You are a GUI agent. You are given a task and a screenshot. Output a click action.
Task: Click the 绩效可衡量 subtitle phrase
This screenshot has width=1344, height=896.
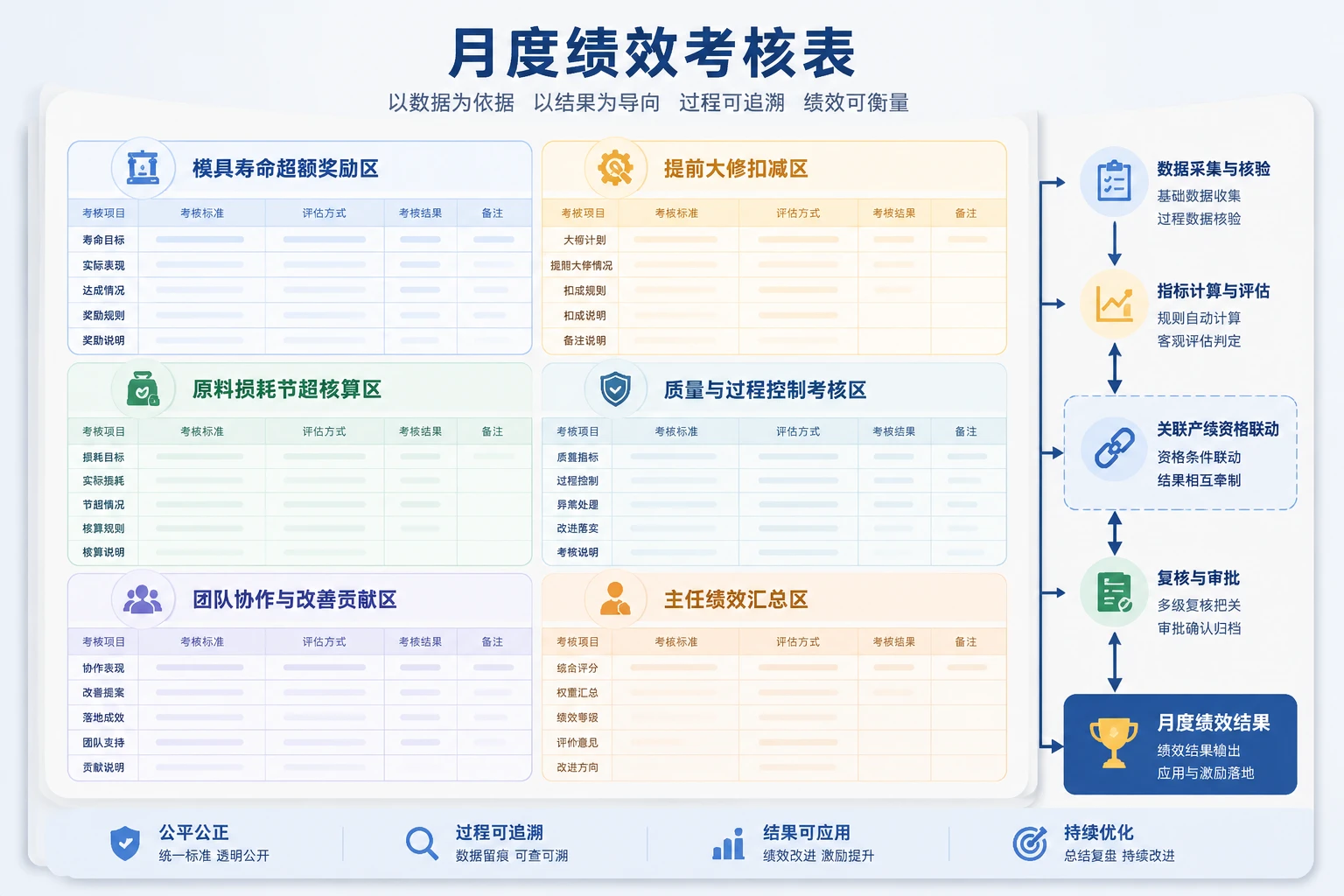coord(856,103)
